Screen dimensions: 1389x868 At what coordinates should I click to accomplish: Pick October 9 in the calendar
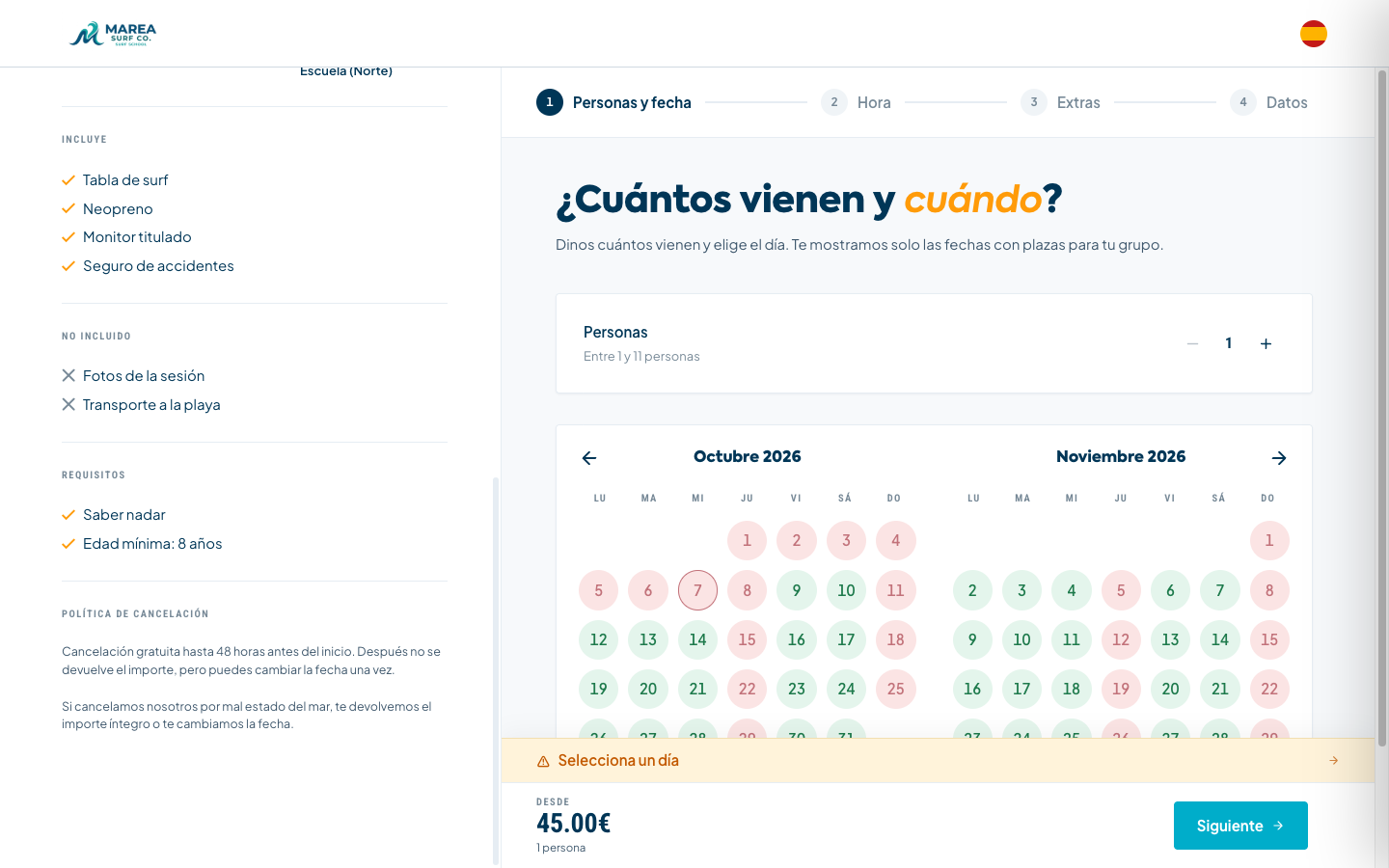coord(797,590)
